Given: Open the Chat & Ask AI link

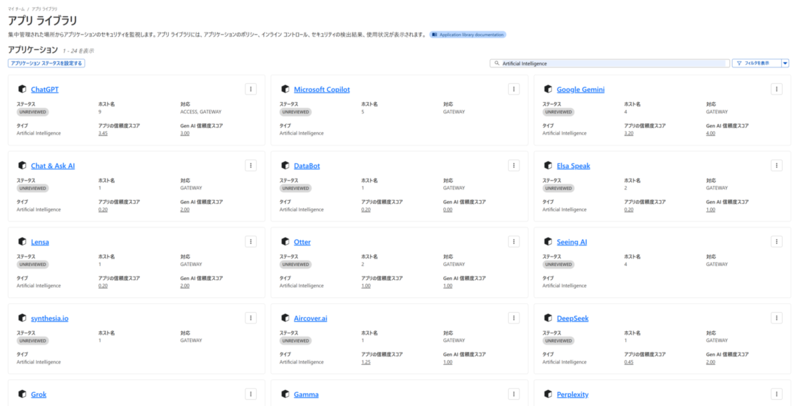Looking at the screenshot, I should (53, 166).
